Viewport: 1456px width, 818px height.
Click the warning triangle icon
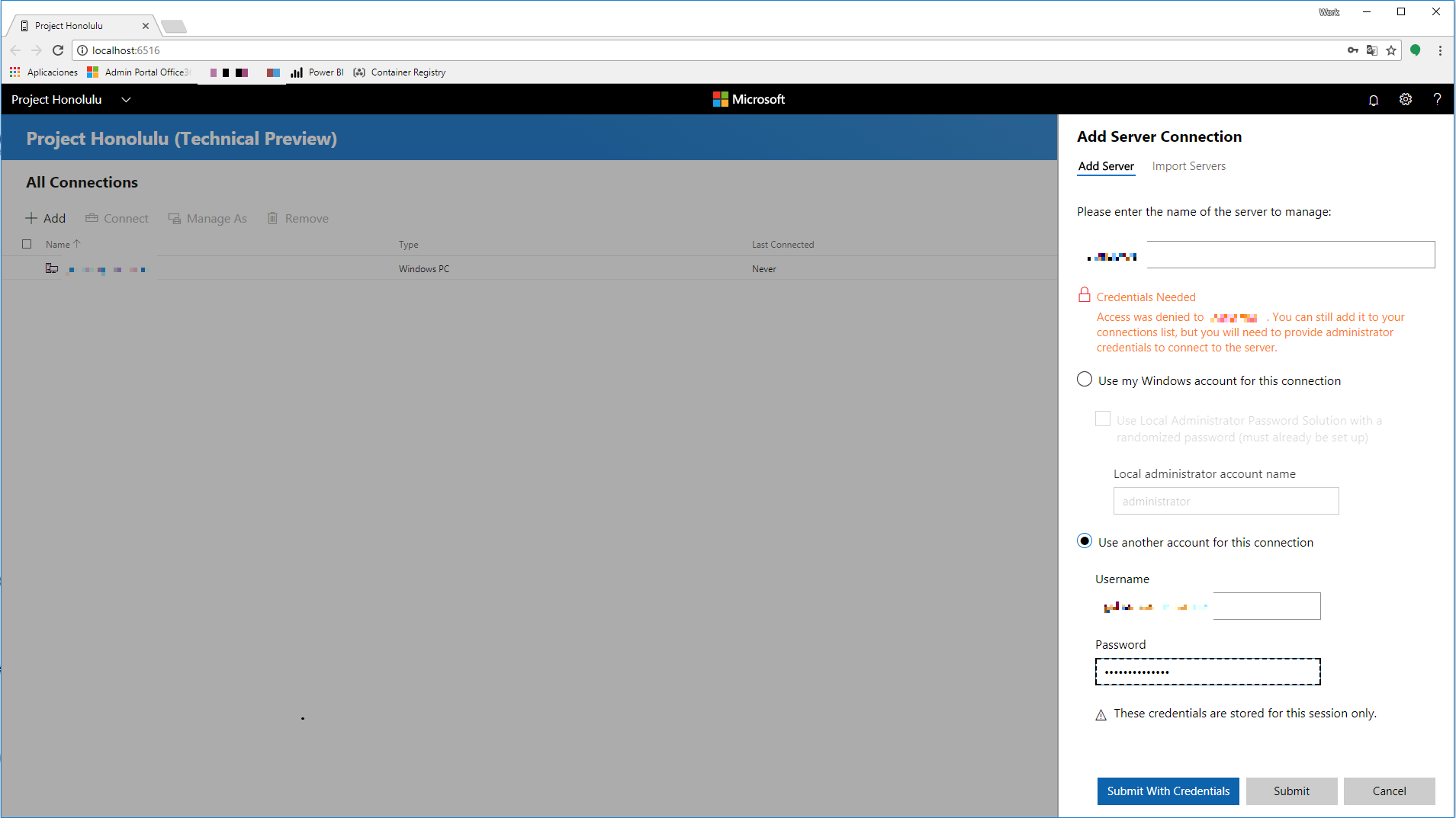coord(1101,714)
